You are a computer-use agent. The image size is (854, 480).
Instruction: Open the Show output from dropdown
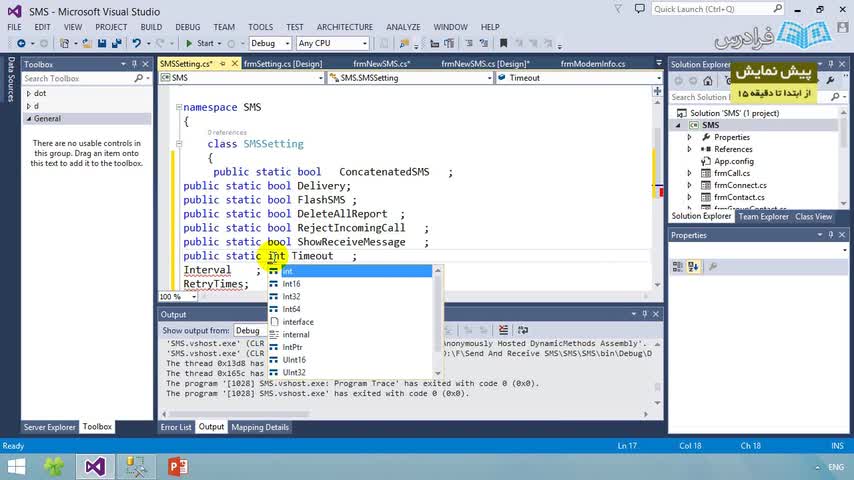[252, 331]
